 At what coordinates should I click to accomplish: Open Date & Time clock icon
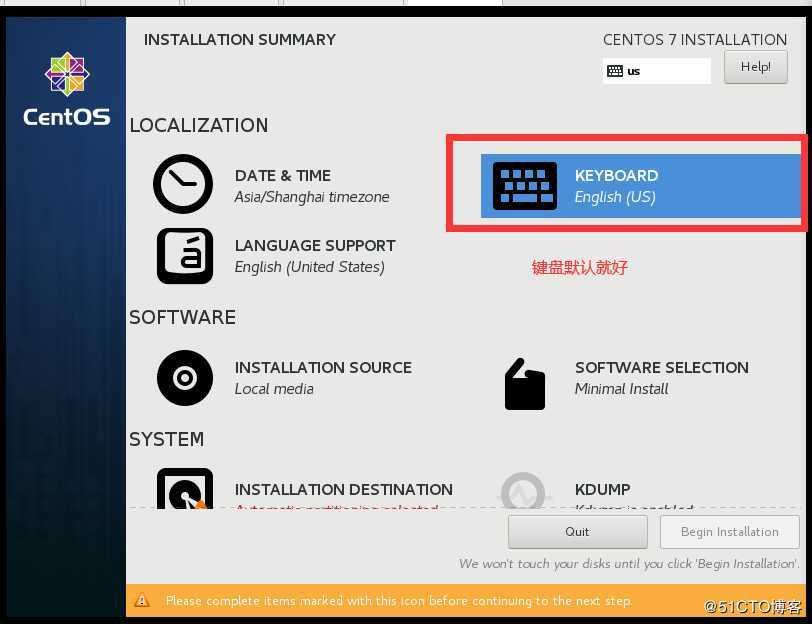(183, 184)
